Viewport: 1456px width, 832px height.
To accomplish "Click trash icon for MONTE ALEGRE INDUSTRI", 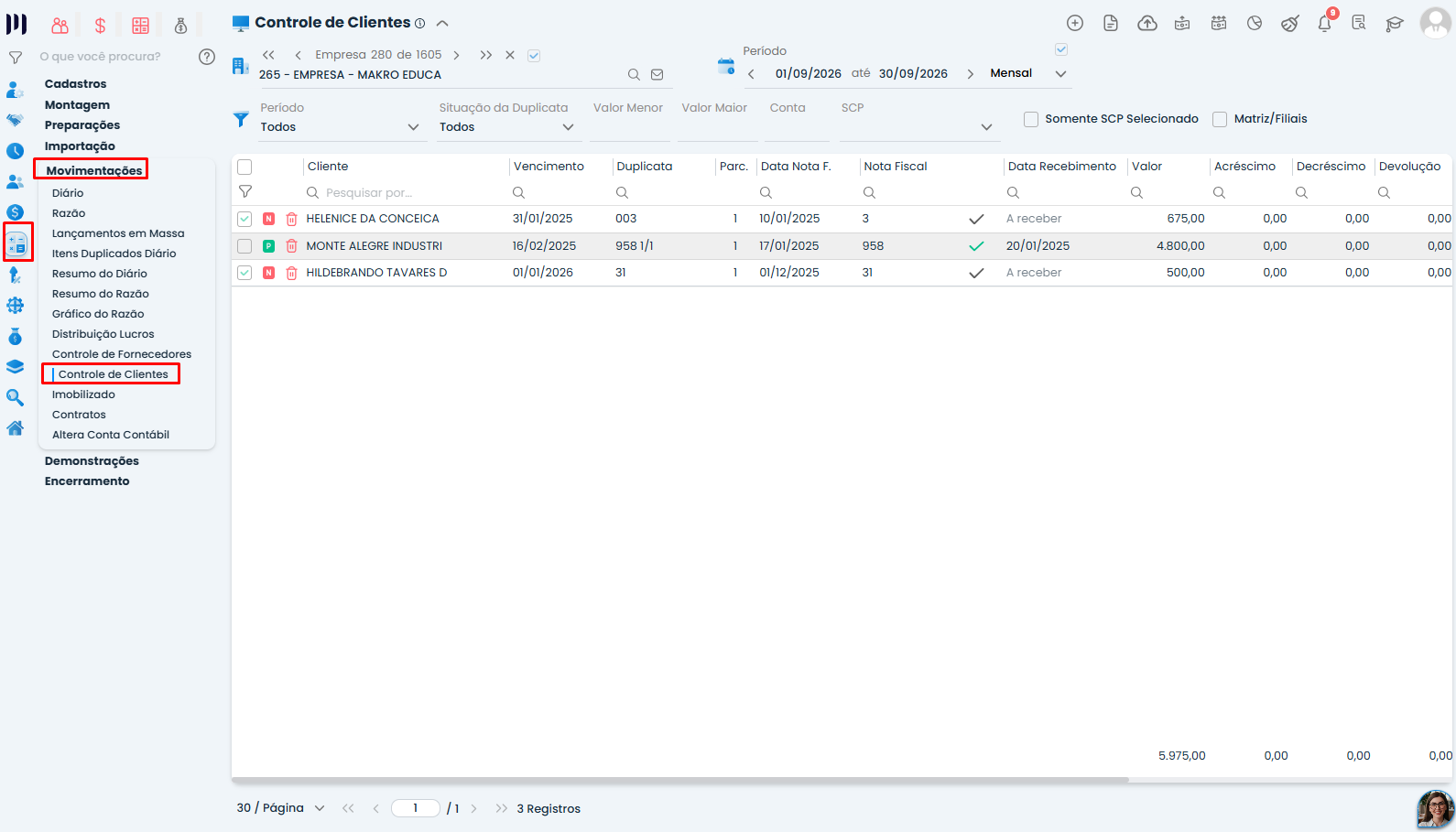I will click(x=291, y=246).
